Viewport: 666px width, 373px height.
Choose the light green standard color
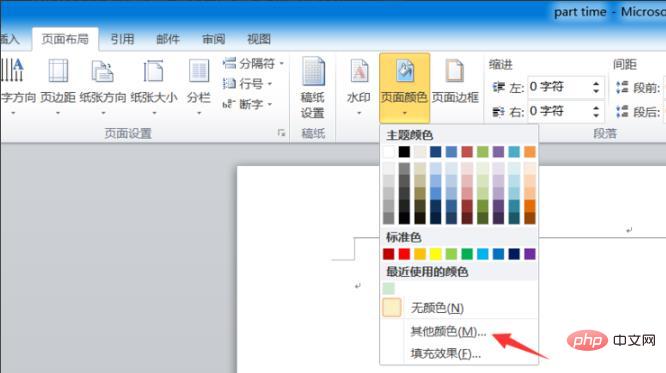(452, 254)
